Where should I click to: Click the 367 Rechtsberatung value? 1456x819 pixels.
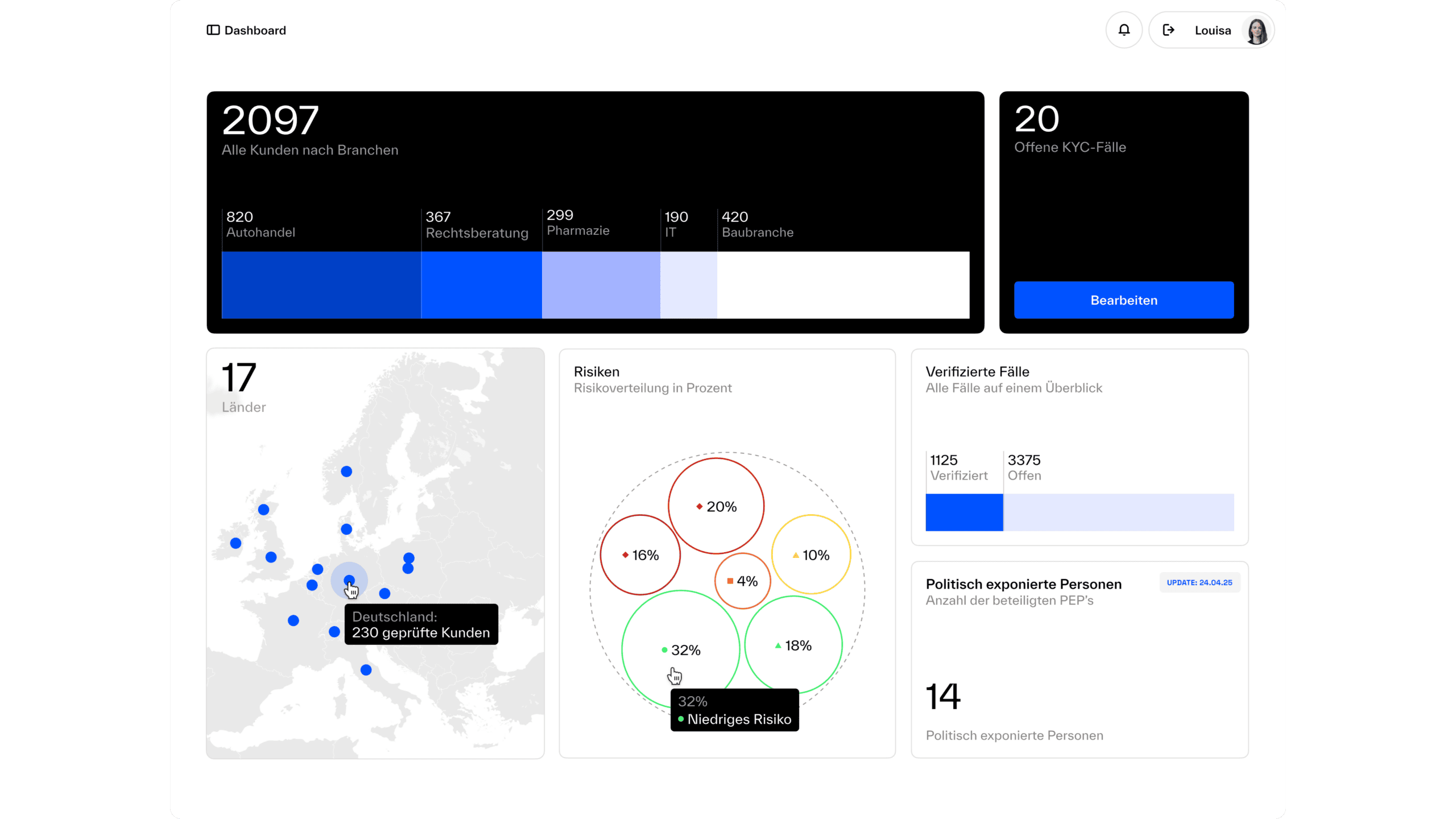[x=438, y=217]
